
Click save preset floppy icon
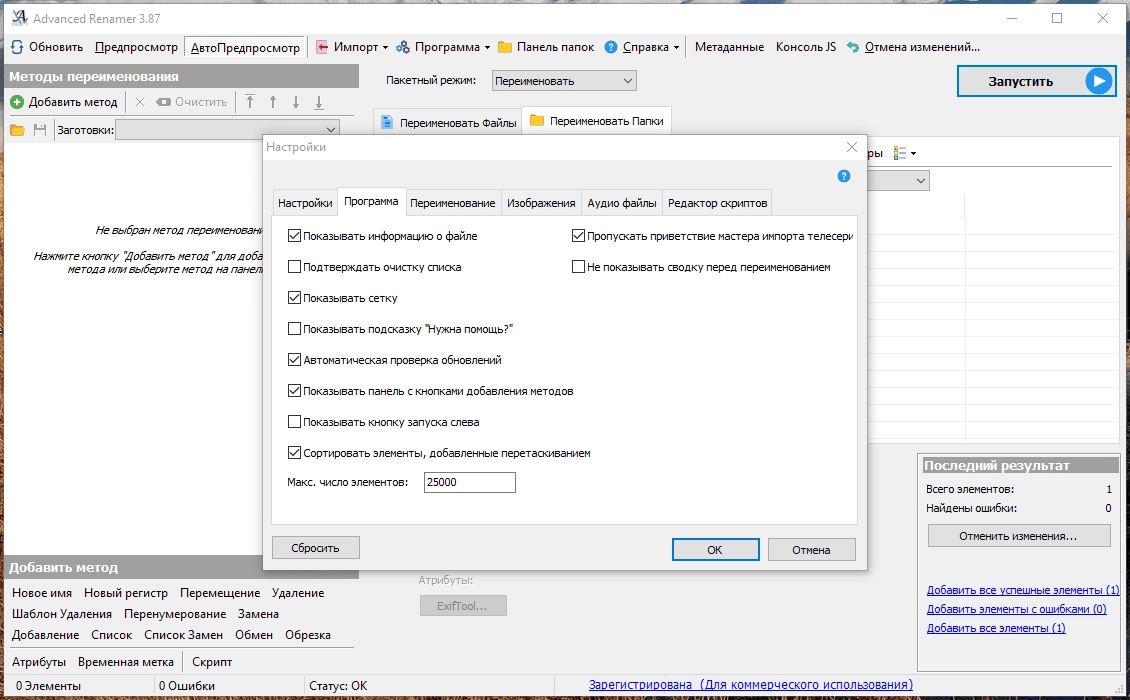click(x=40, y=130)
